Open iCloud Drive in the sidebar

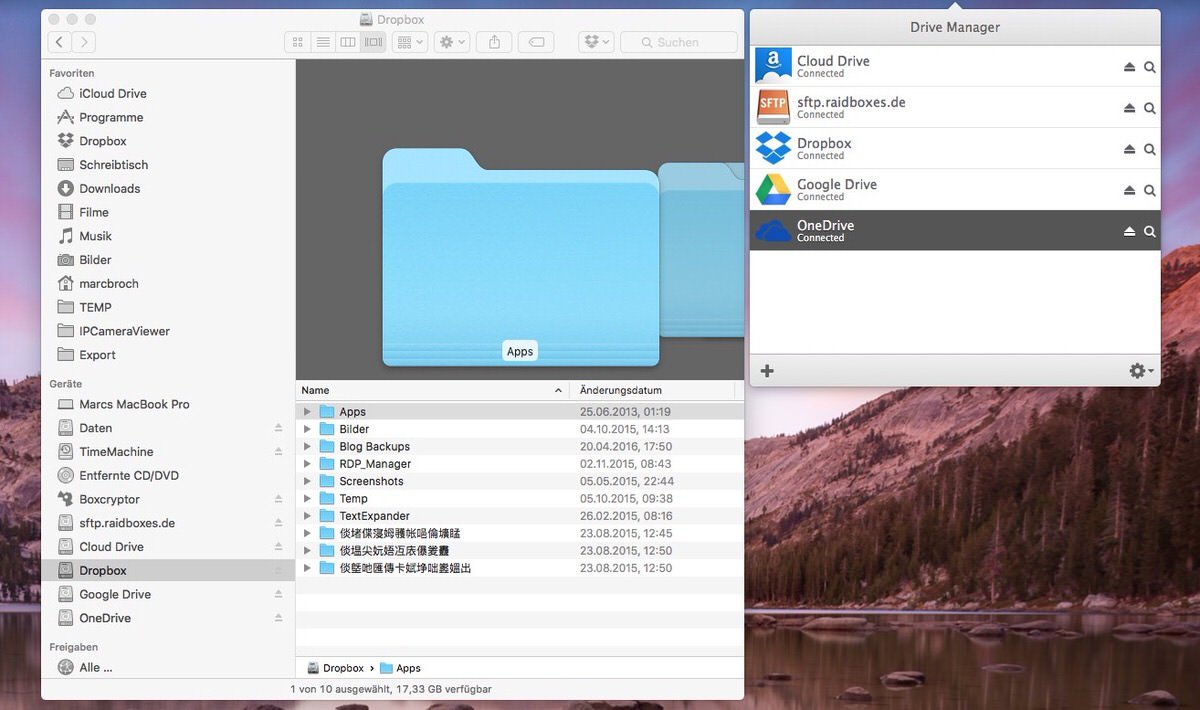coord(113,93)
